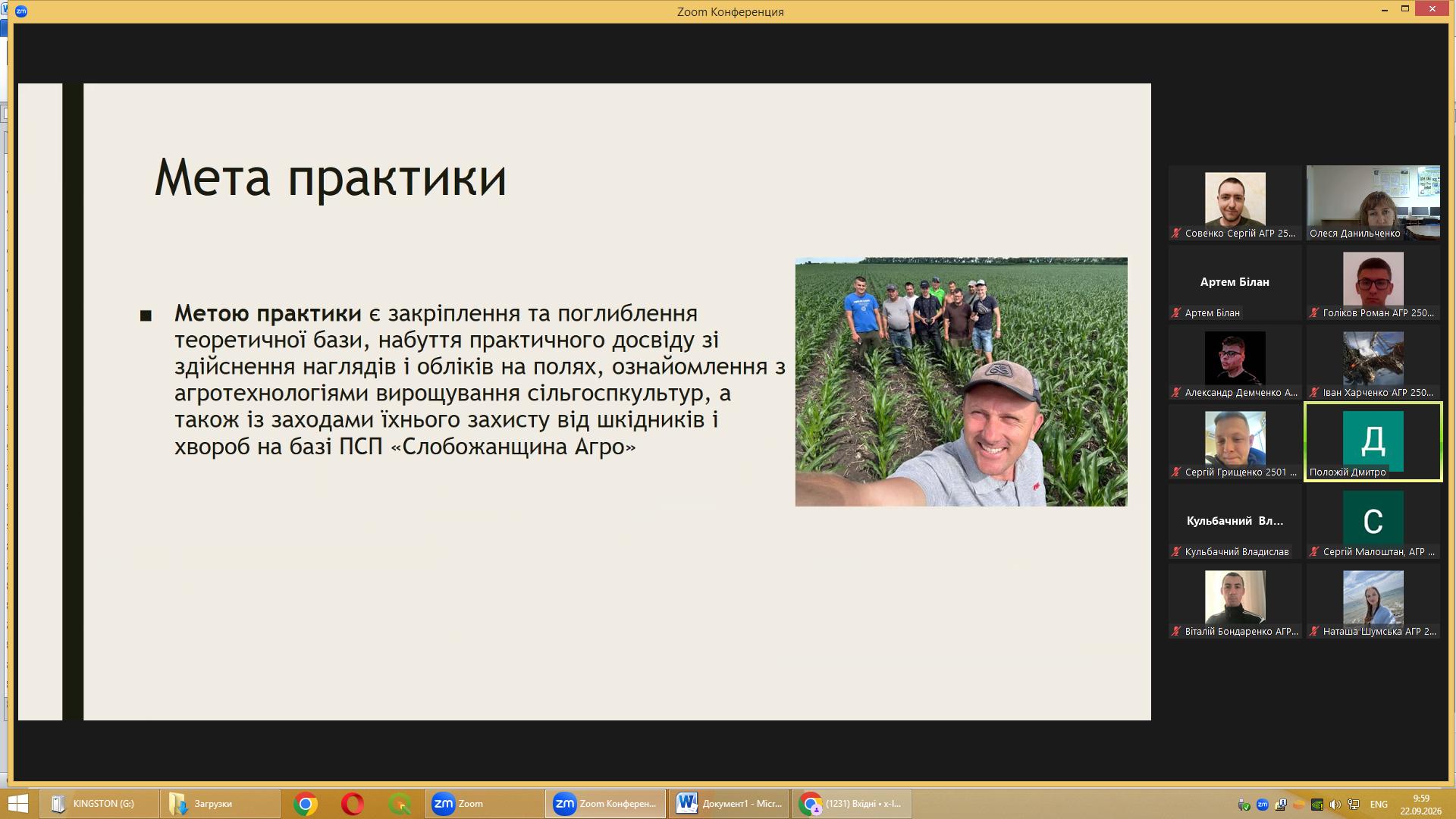The image size is (1456, 819).
Task: Switch to the Документ1 Word taskbar window
Action: (730, 804)
